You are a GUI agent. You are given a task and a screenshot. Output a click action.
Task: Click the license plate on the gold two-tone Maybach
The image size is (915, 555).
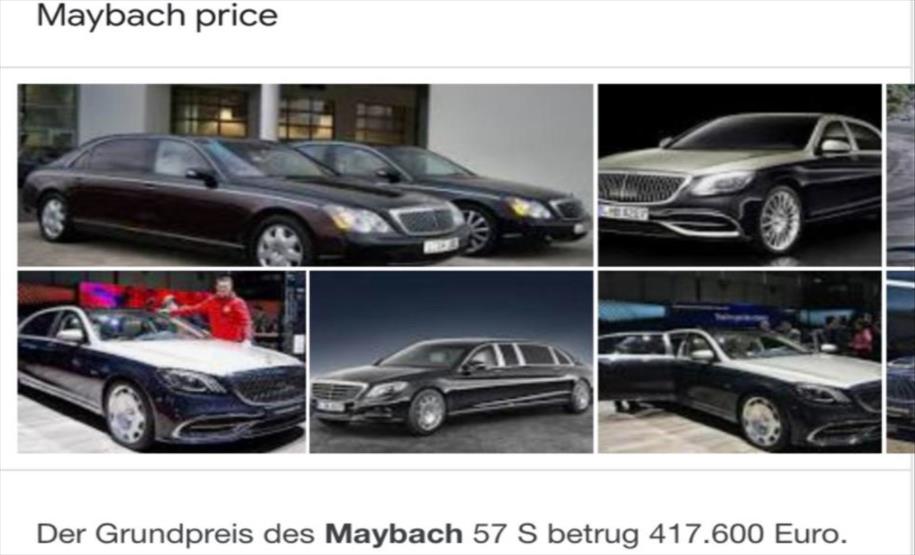(624, 212)
